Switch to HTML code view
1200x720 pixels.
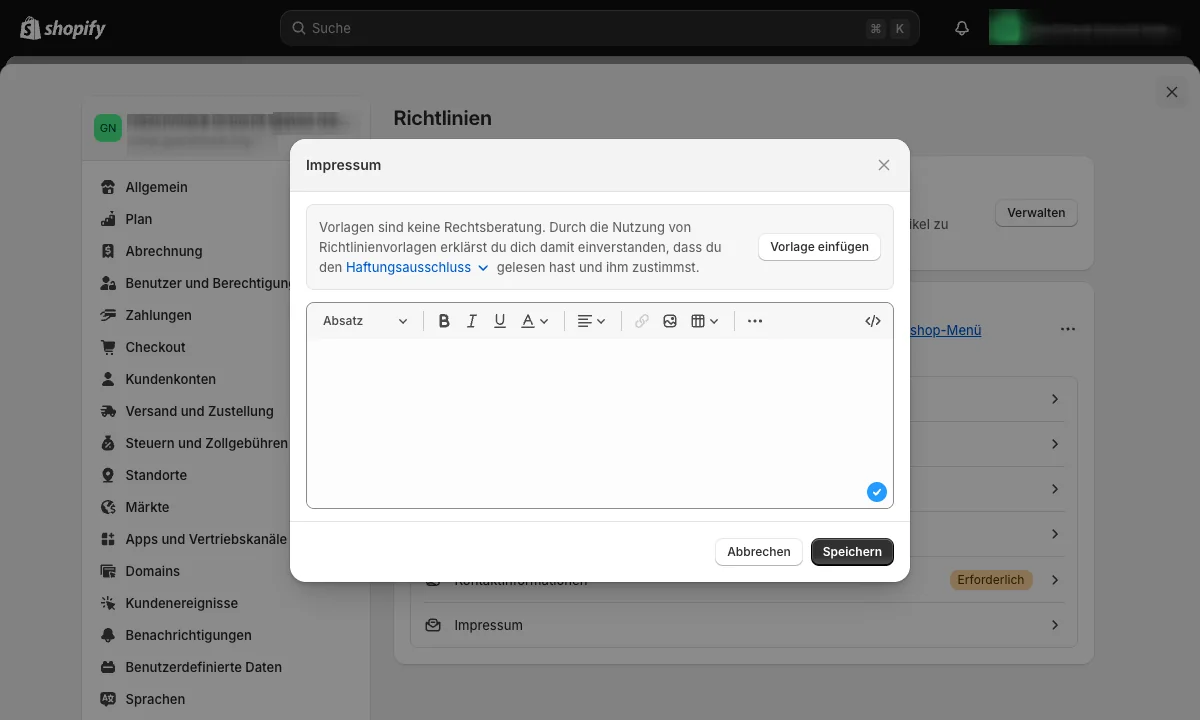click(x=872, y=321)
